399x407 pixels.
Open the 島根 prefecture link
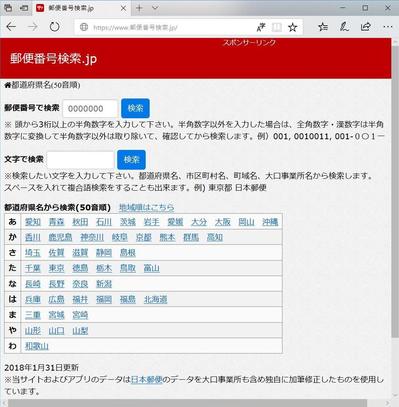click(128, 253)
